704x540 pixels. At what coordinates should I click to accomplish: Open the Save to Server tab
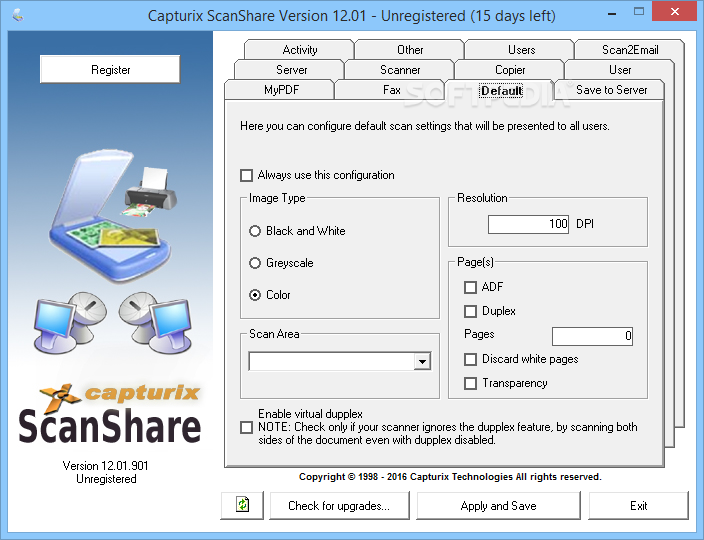(x=611, y=90)
